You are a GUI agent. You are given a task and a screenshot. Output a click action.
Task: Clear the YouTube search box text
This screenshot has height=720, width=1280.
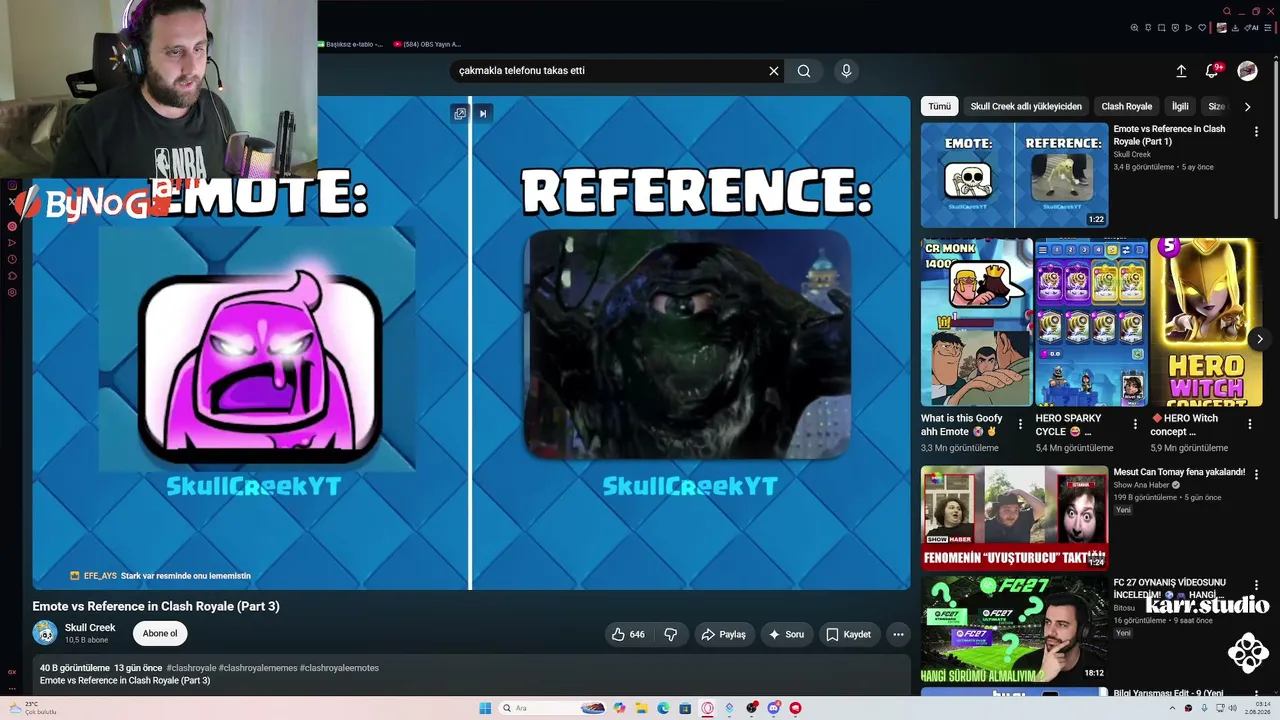coord(773,71)
